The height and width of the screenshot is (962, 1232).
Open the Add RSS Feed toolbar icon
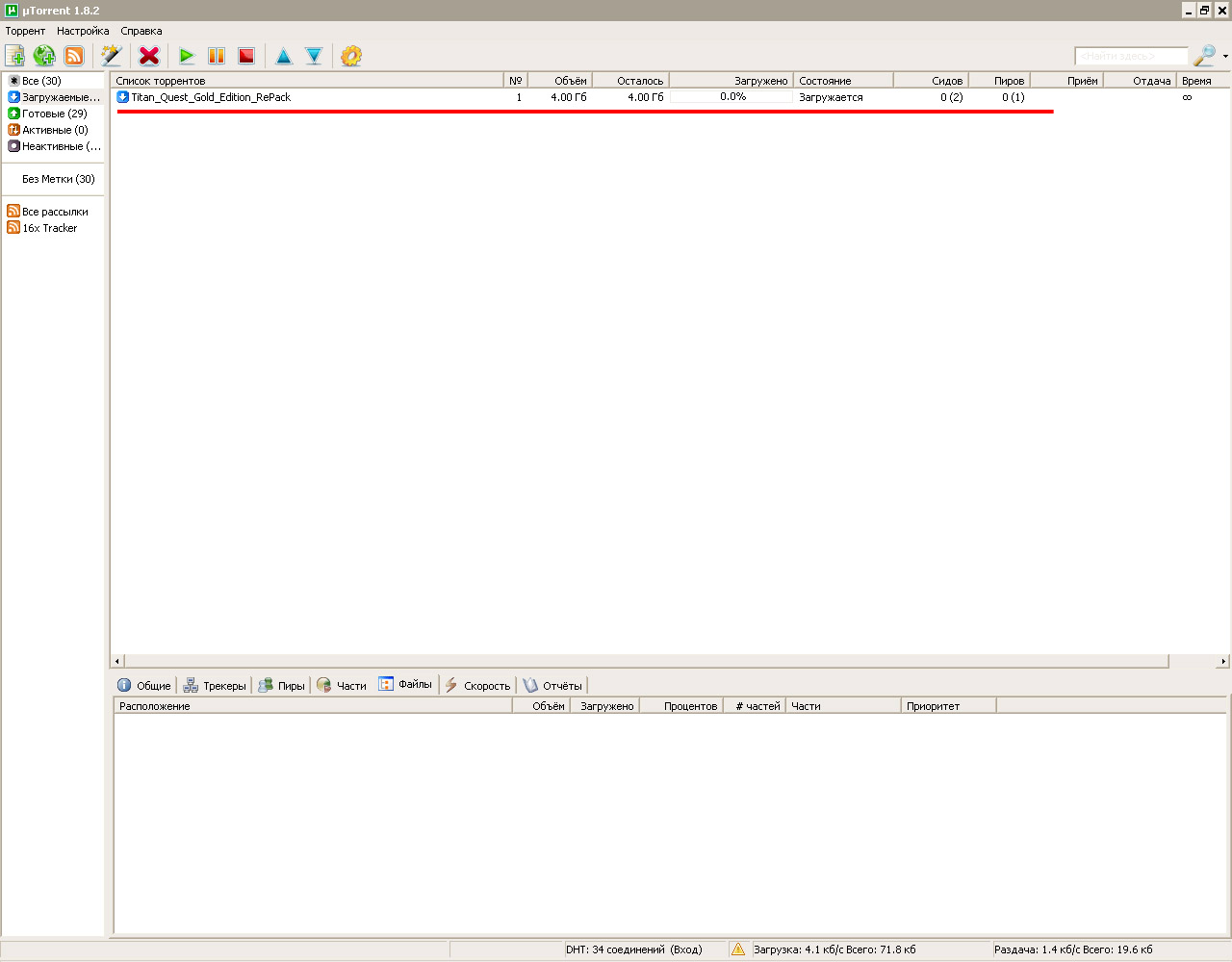click(x=74, y=56)
